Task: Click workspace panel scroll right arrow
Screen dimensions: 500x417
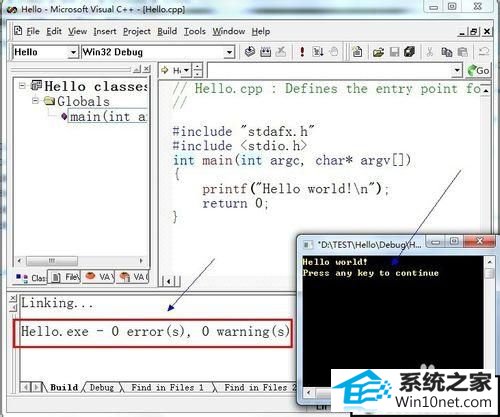Action: click(141, 260)
